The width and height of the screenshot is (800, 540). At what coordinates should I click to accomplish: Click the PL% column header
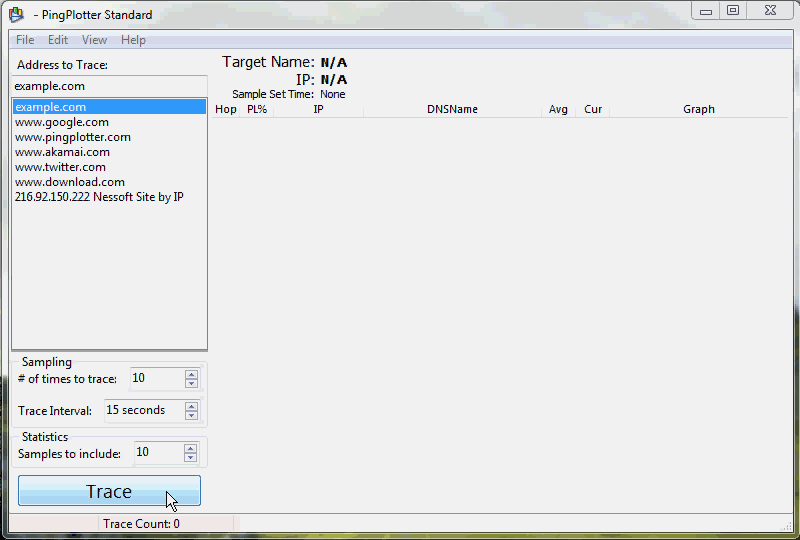tap(257, 109)
